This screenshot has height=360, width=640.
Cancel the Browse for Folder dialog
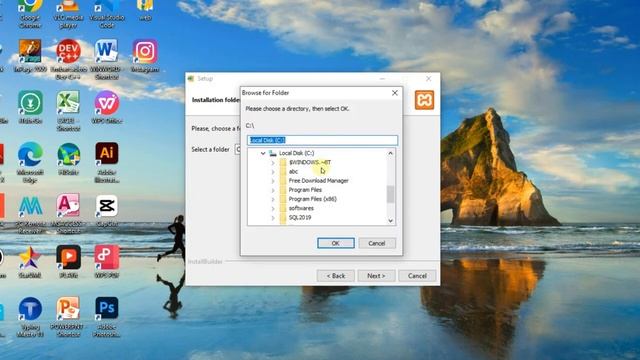point(377,243)
